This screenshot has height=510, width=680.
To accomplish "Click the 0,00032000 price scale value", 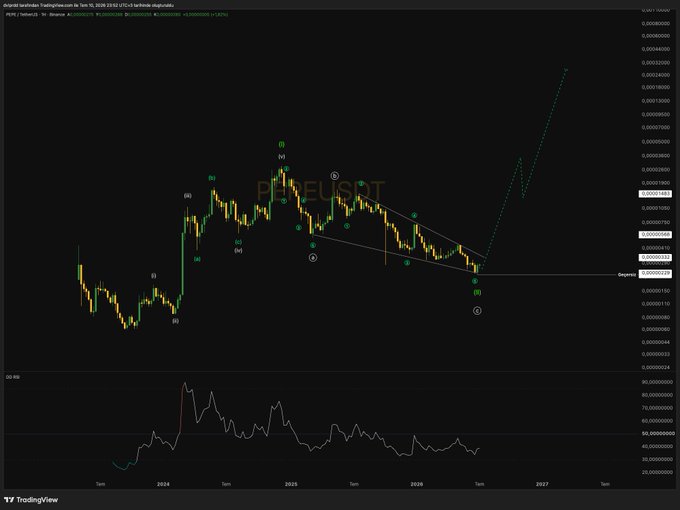I will click(x=655, y=63).
